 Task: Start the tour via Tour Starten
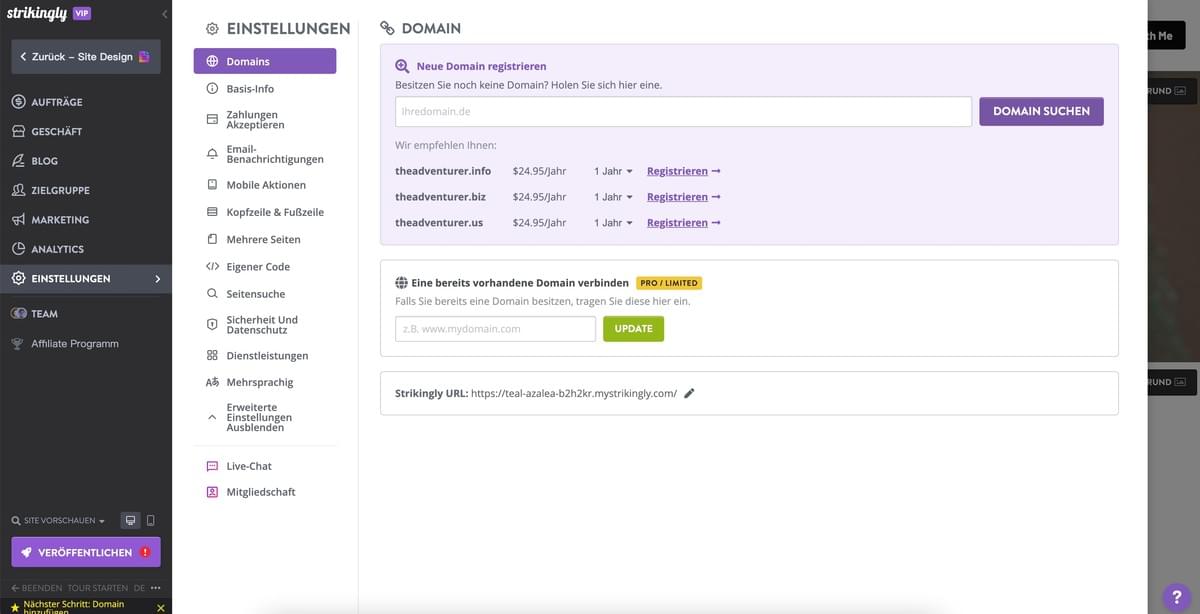(98, 588)
